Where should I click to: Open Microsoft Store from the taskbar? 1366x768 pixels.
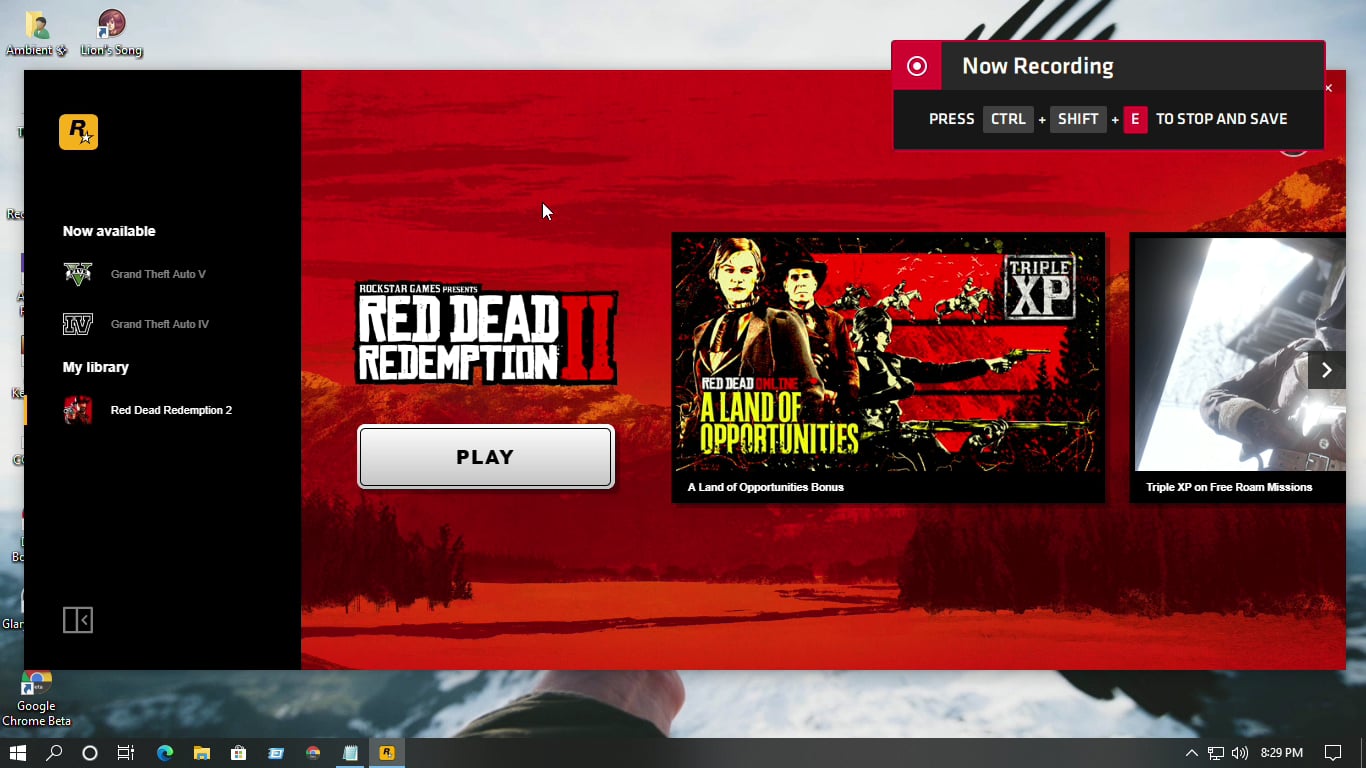[239, 753]
